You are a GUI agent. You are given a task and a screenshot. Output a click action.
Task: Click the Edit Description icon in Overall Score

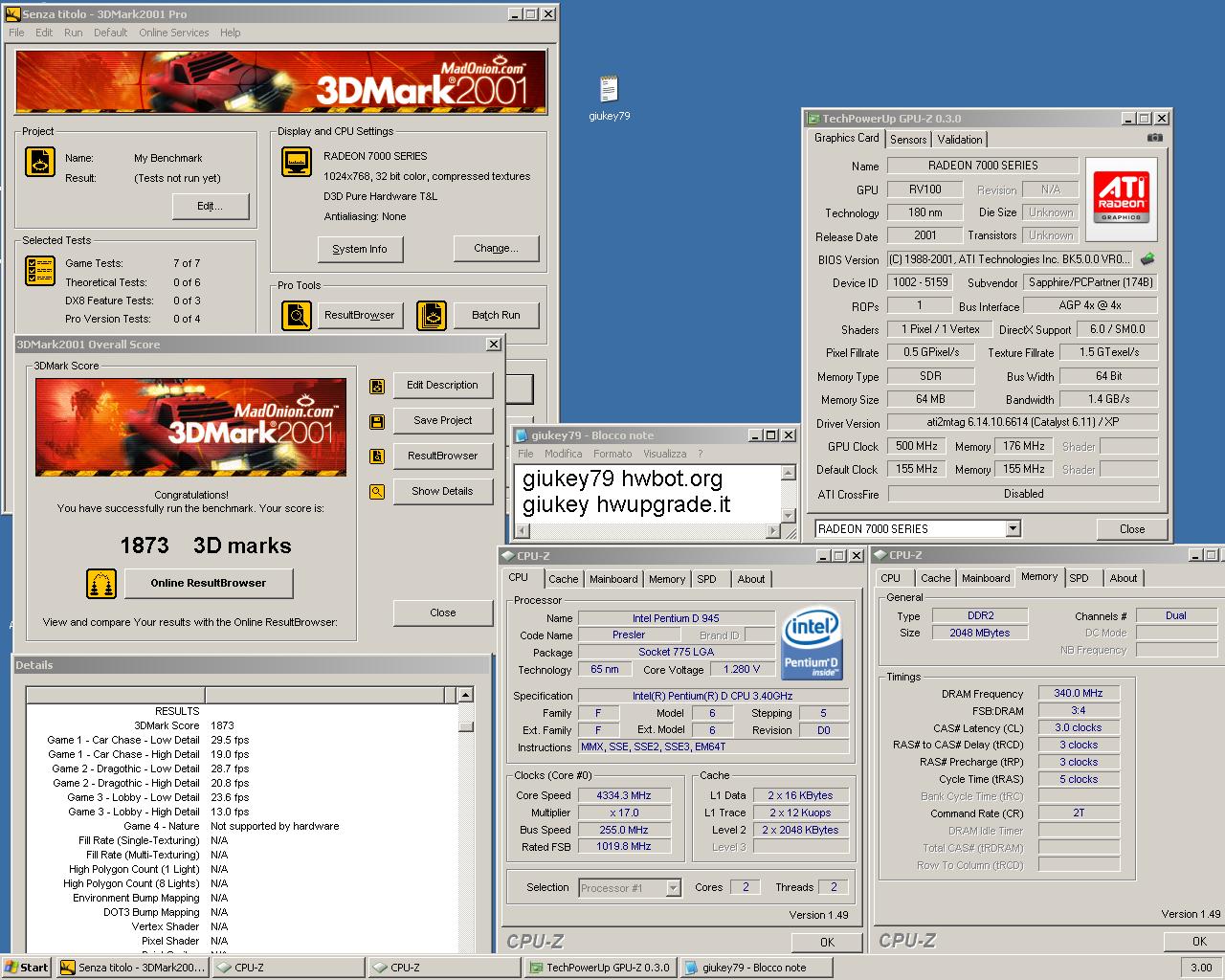(x=377, y=386)
